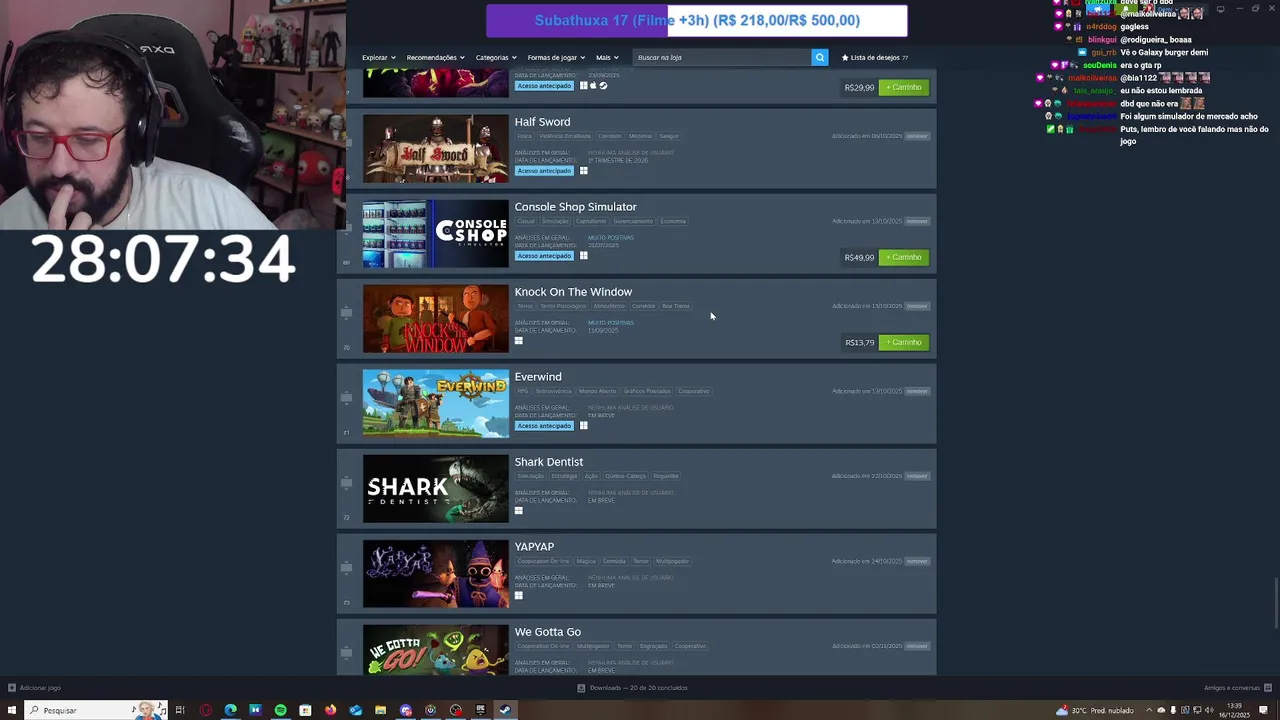Select the Combate tag on Half Sword
This screenshot has height=720, width=1280.
click(609, 136)
